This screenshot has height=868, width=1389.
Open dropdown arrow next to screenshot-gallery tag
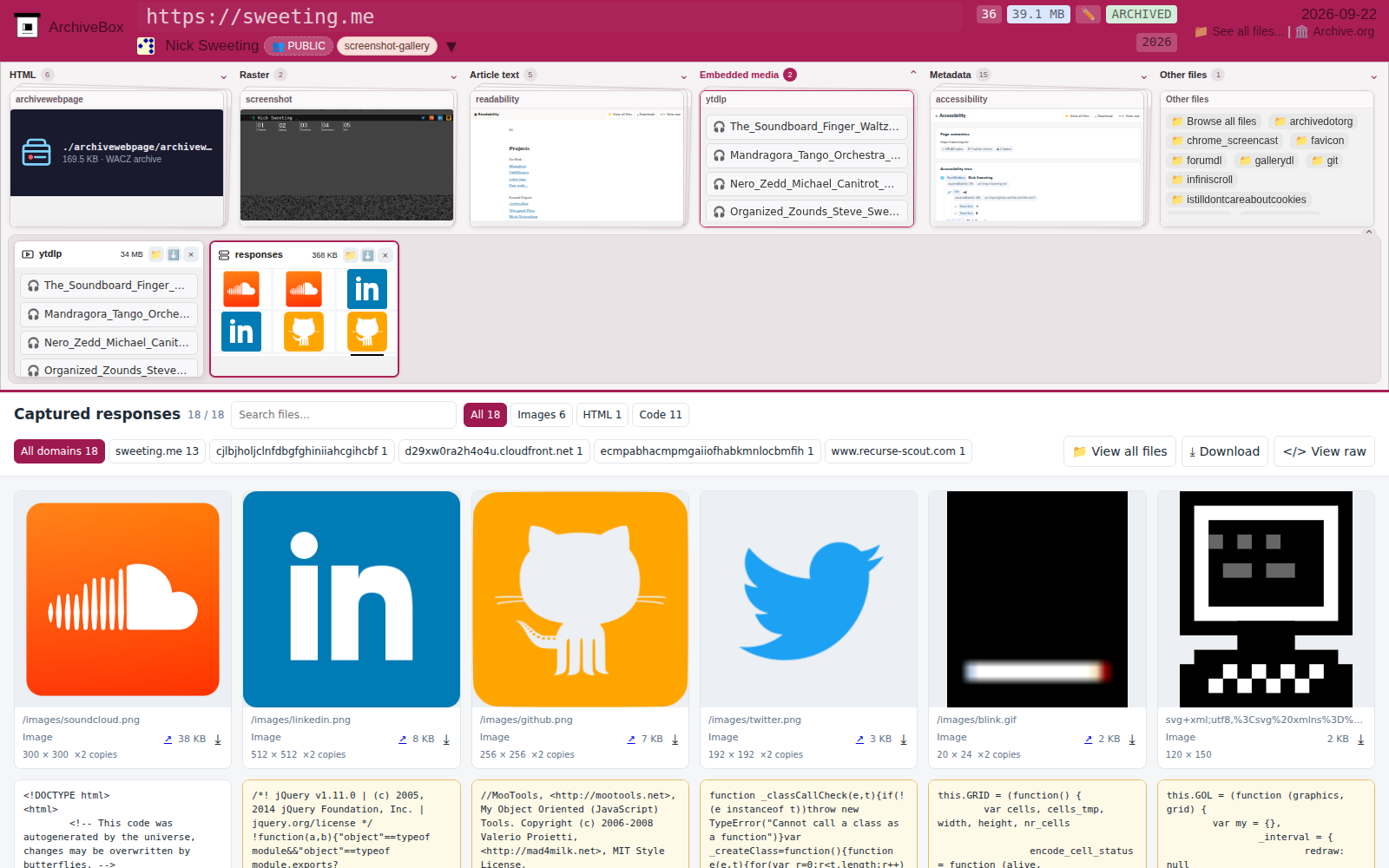click(451, 47)
